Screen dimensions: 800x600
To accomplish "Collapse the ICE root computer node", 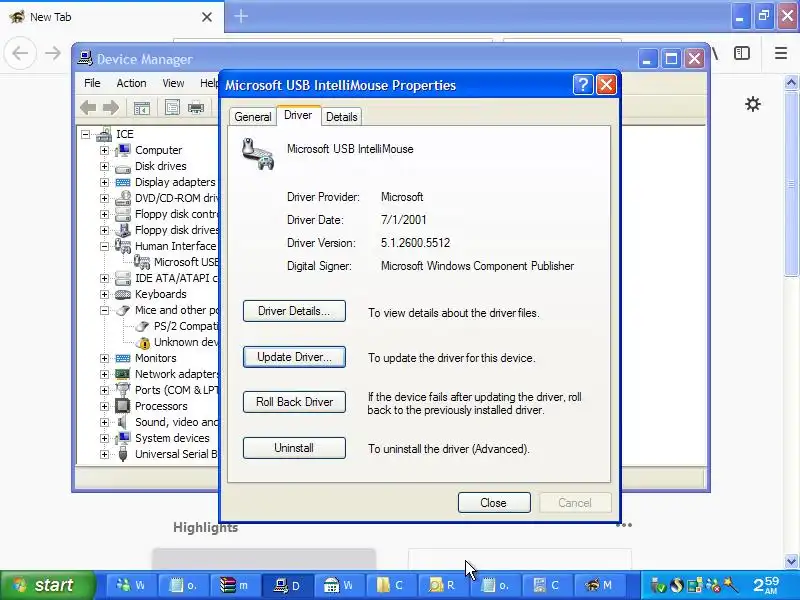I will [85, 134].
